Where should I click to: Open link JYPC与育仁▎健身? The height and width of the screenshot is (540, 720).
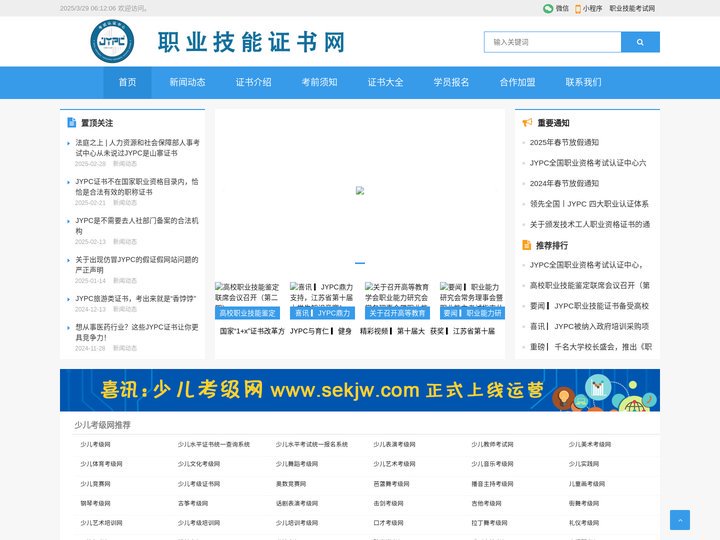pyautogui.click(x=321, y=331)
